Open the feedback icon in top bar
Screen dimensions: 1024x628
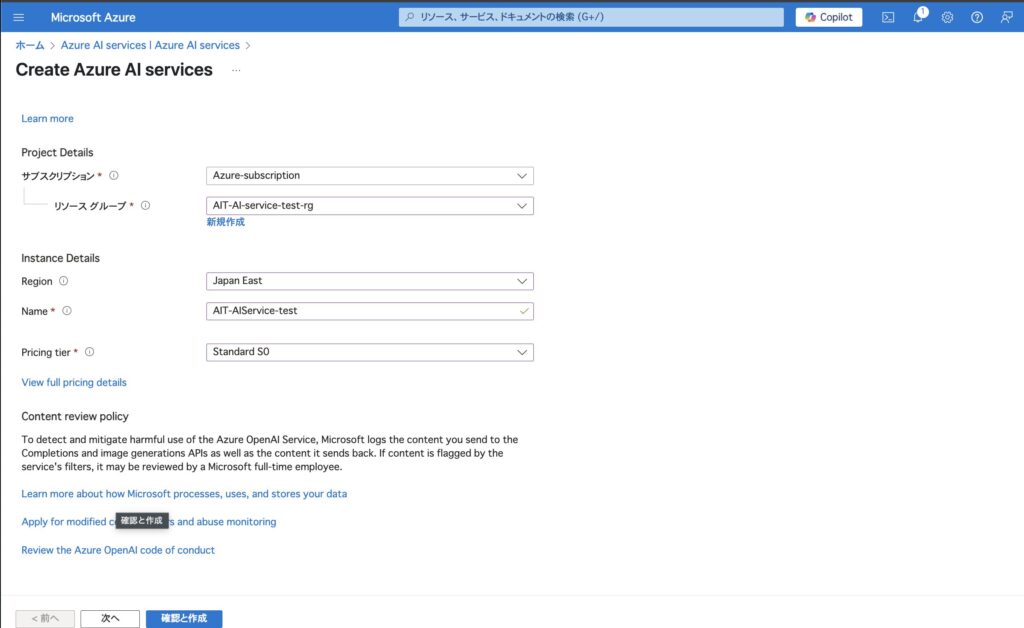coord(1006,18)
